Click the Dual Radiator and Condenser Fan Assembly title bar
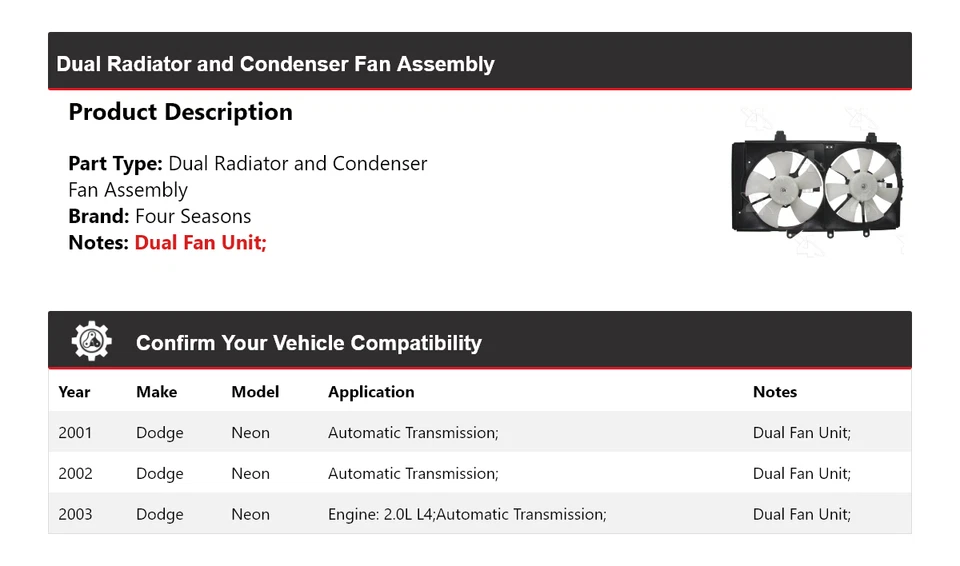This screenshot has height=566, width=960. [276, 64]
